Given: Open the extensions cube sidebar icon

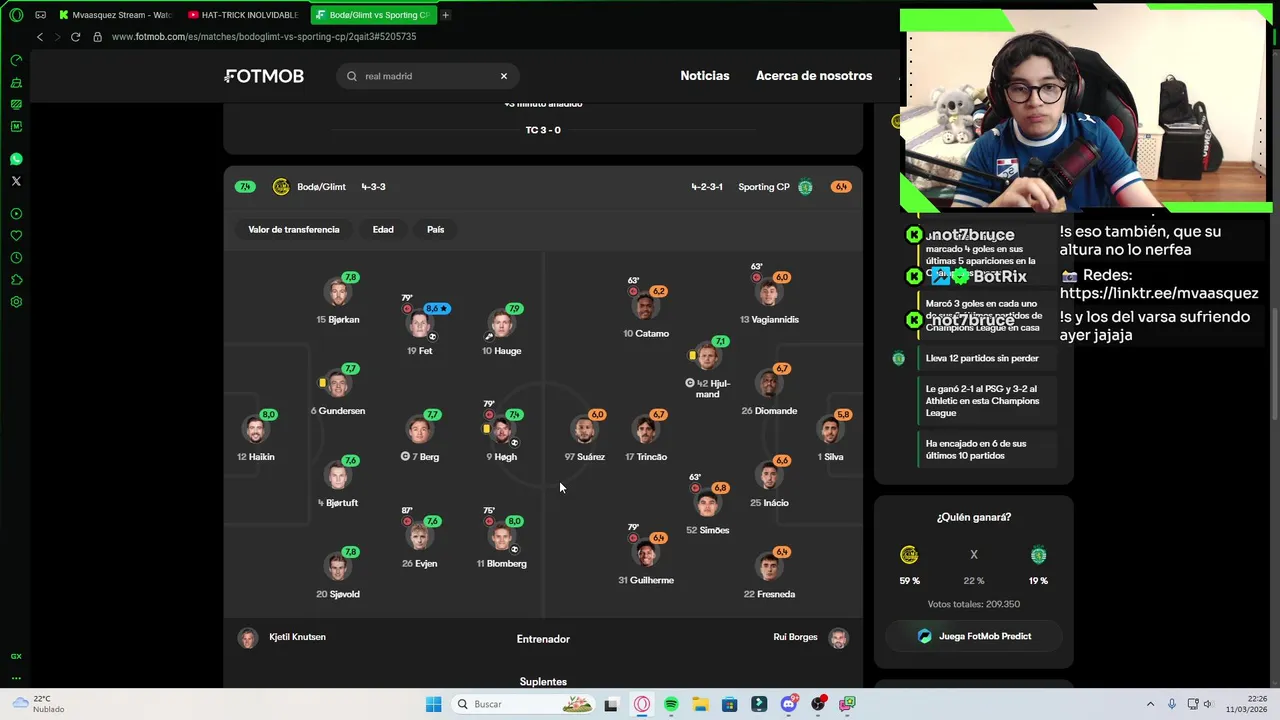Looking at the screenshot, I should [x=16, y=280].
